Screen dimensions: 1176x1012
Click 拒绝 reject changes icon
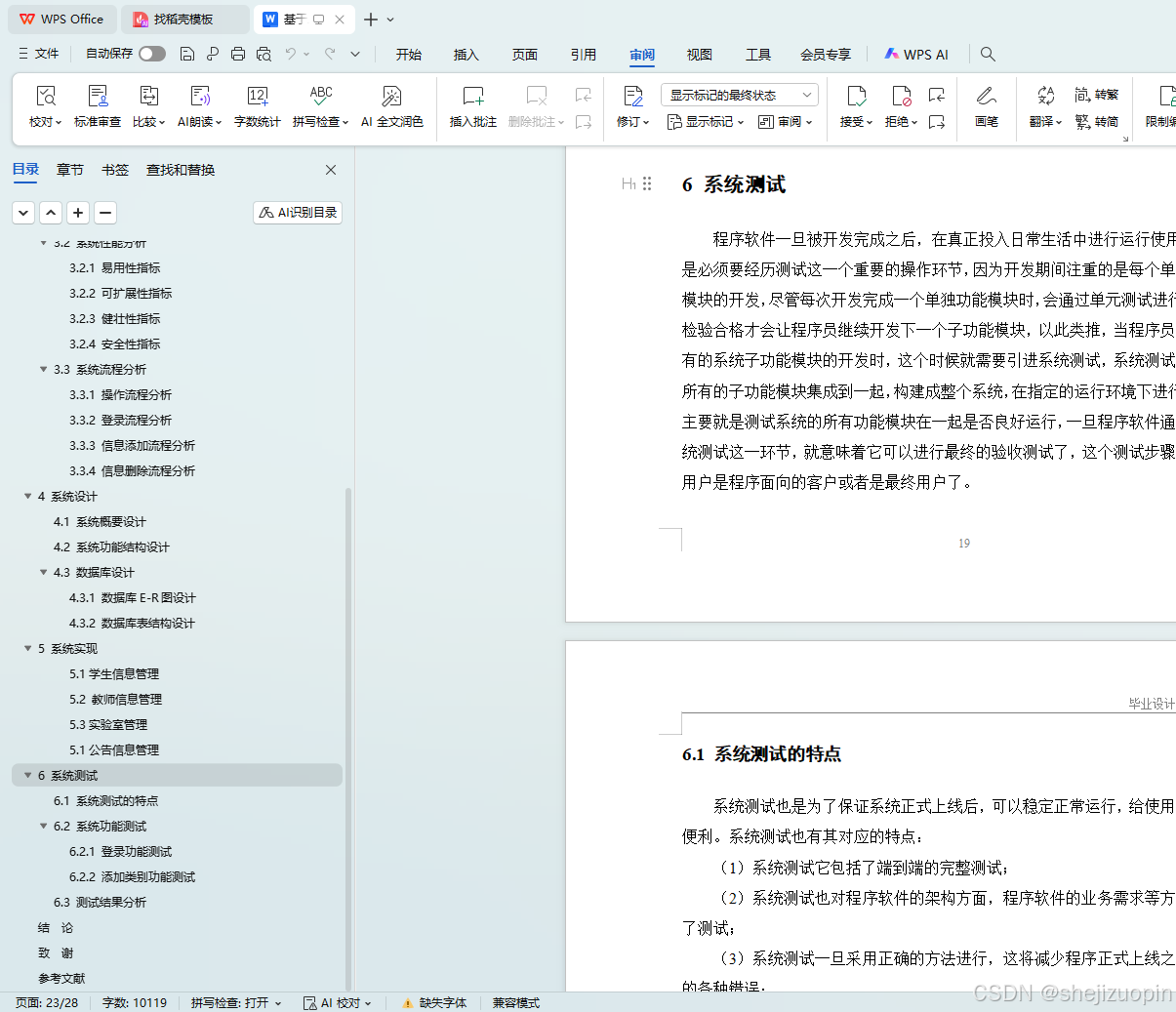click(x=901, y=96)
